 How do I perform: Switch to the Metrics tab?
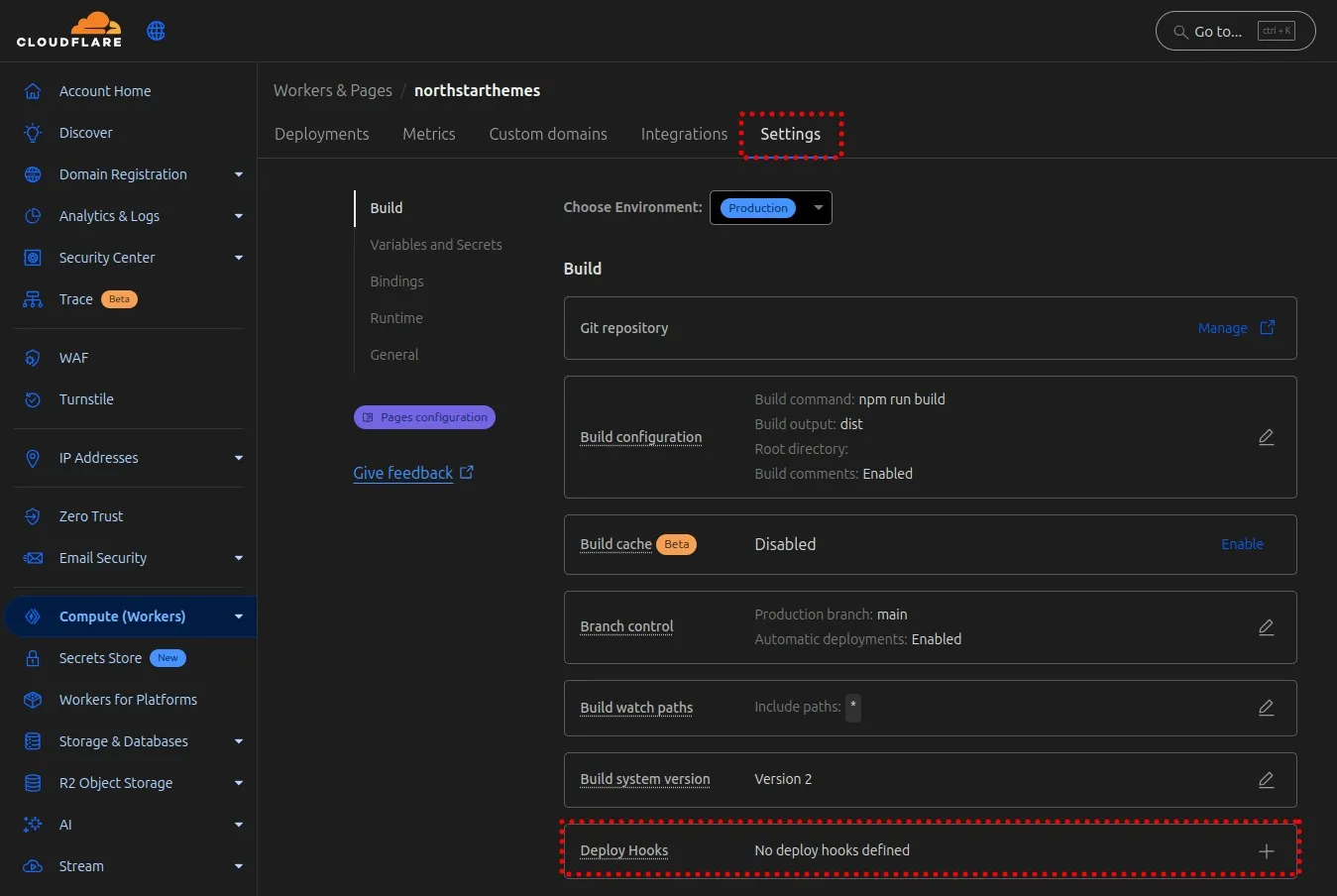(429, 134)
